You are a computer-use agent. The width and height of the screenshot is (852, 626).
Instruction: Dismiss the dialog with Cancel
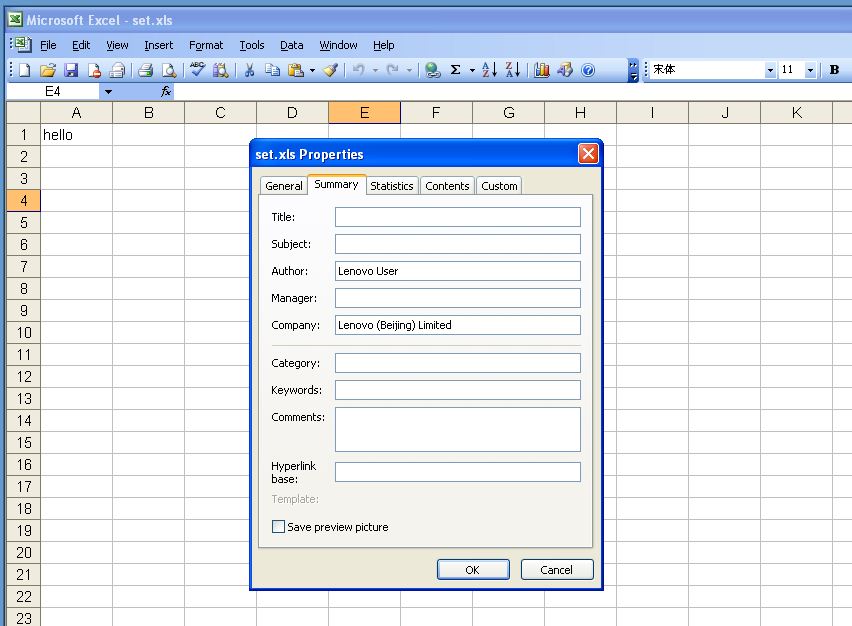click(556, 569)
